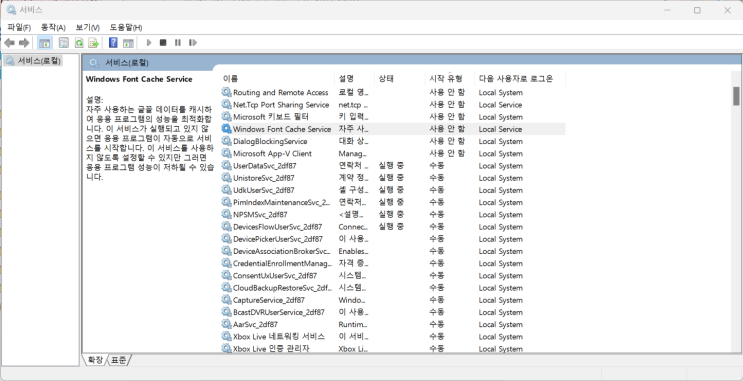743x381 pixels.
Task: Click the gear icon beside AarSvc_2df87
Action: pos(227,324)
